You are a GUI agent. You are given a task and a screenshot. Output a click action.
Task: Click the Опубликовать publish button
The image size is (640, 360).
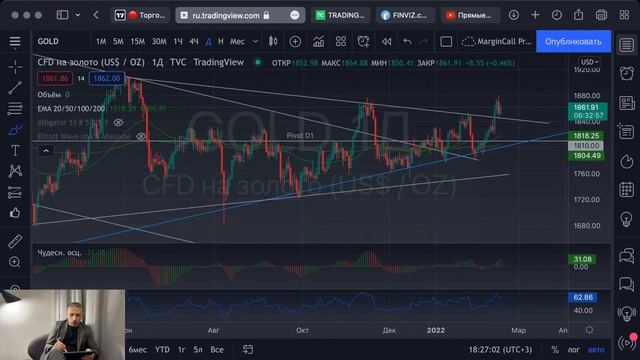[x=573, y=41]
